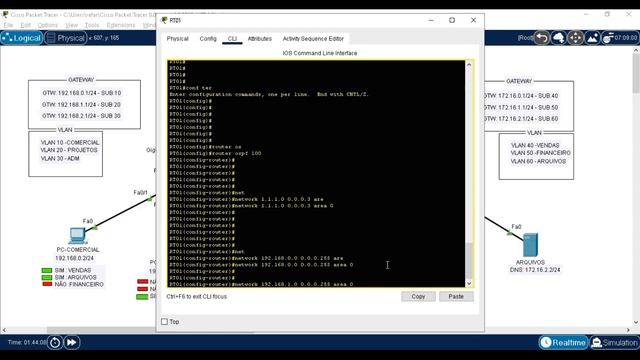Image resolution: width=640 pixels, height=360 pixels.
Task: Click the environment clock icon showing 07:09:00
Action: [620, 38]
